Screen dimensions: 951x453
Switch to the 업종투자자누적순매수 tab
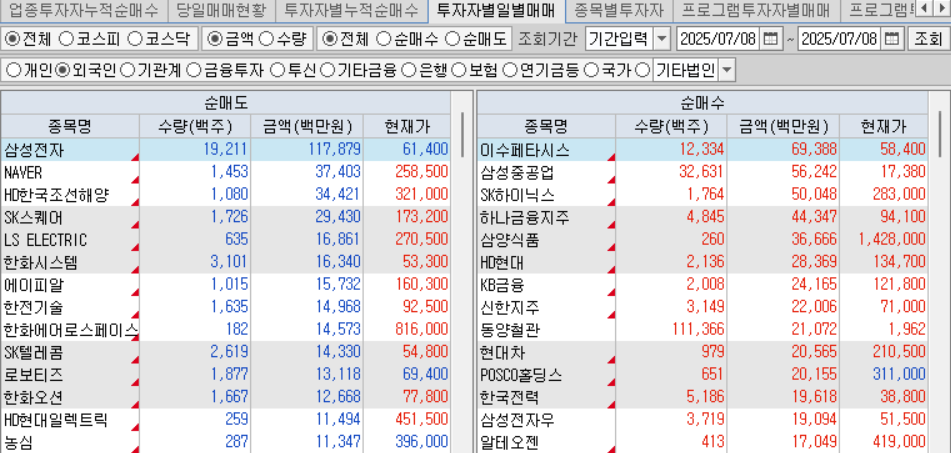(84, 10)
